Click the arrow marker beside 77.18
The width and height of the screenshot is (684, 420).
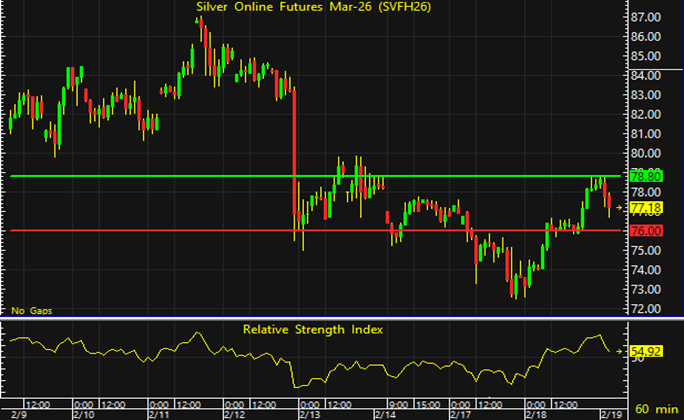pyautogui.click(x=620, y=207)
